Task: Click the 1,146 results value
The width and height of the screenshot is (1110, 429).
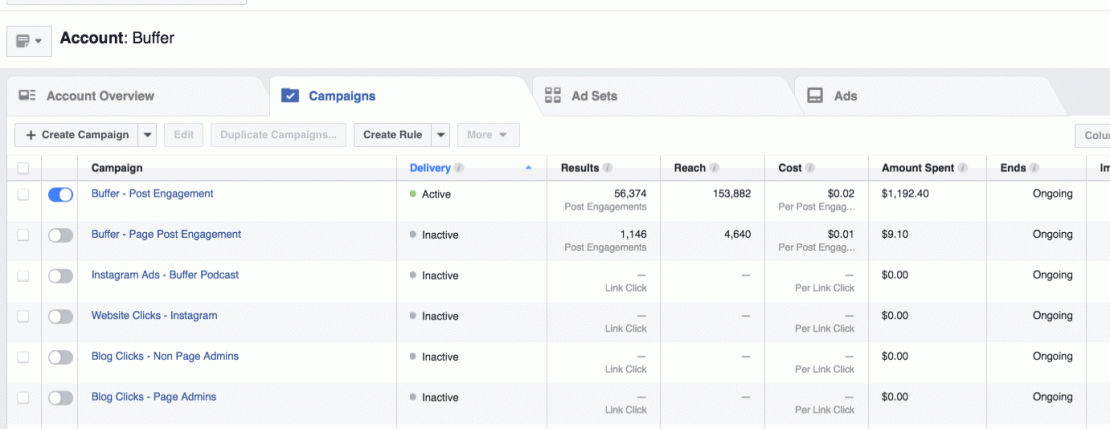Action: pos(633,234)
